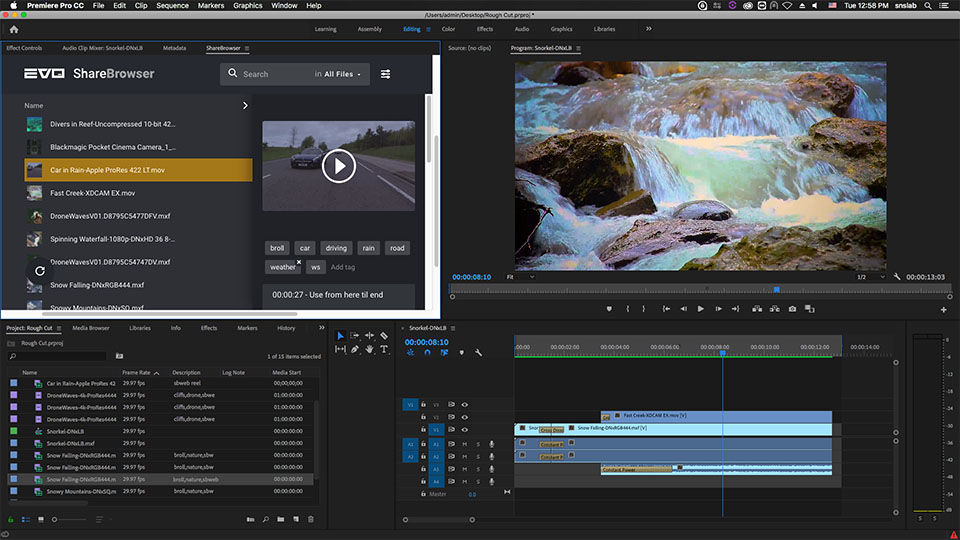960x540 pixels.
Task: Open Program monitor button editor plus
Action: point(943,310)
